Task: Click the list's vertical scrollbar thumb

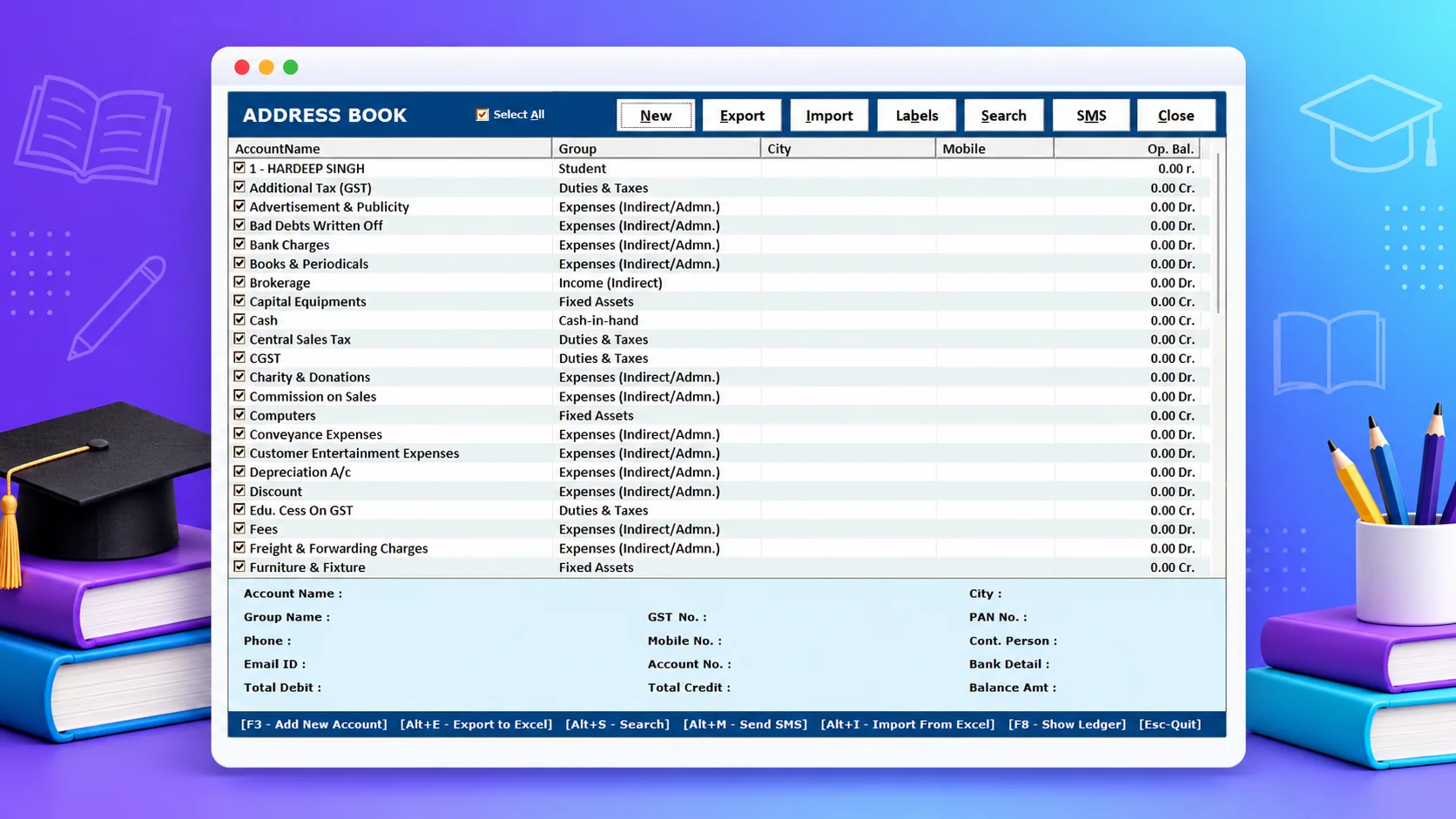Action: tap(1217, 233)
